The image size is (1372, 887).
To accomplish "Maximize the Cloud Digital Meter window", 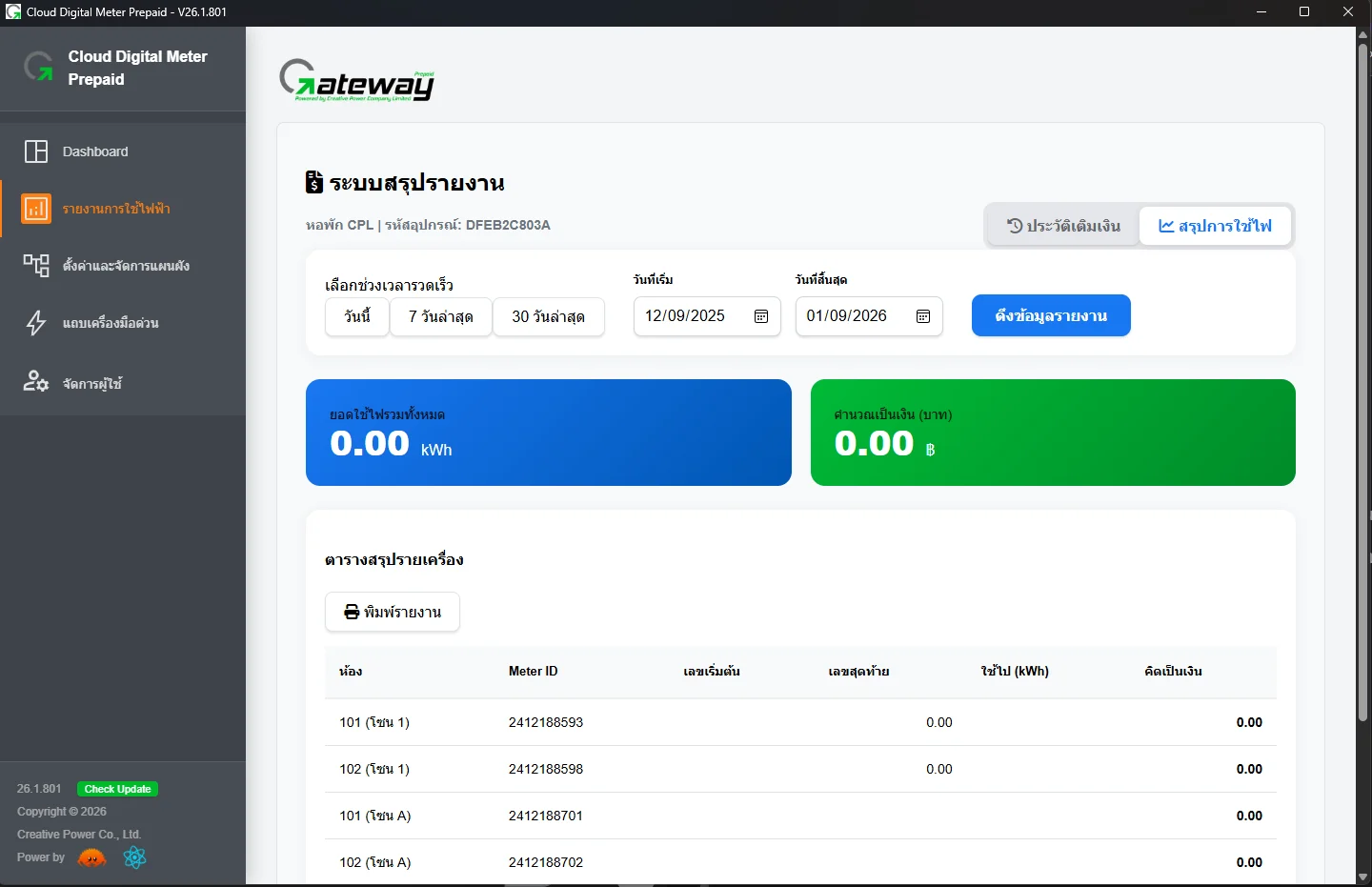I will coord(1304,12).
